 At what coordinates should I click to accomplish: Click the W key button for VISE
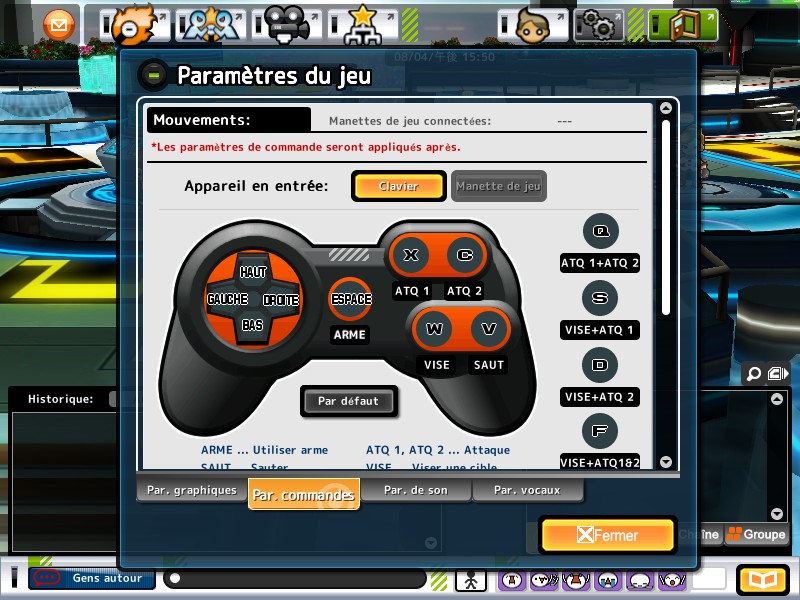coord(434,329)
